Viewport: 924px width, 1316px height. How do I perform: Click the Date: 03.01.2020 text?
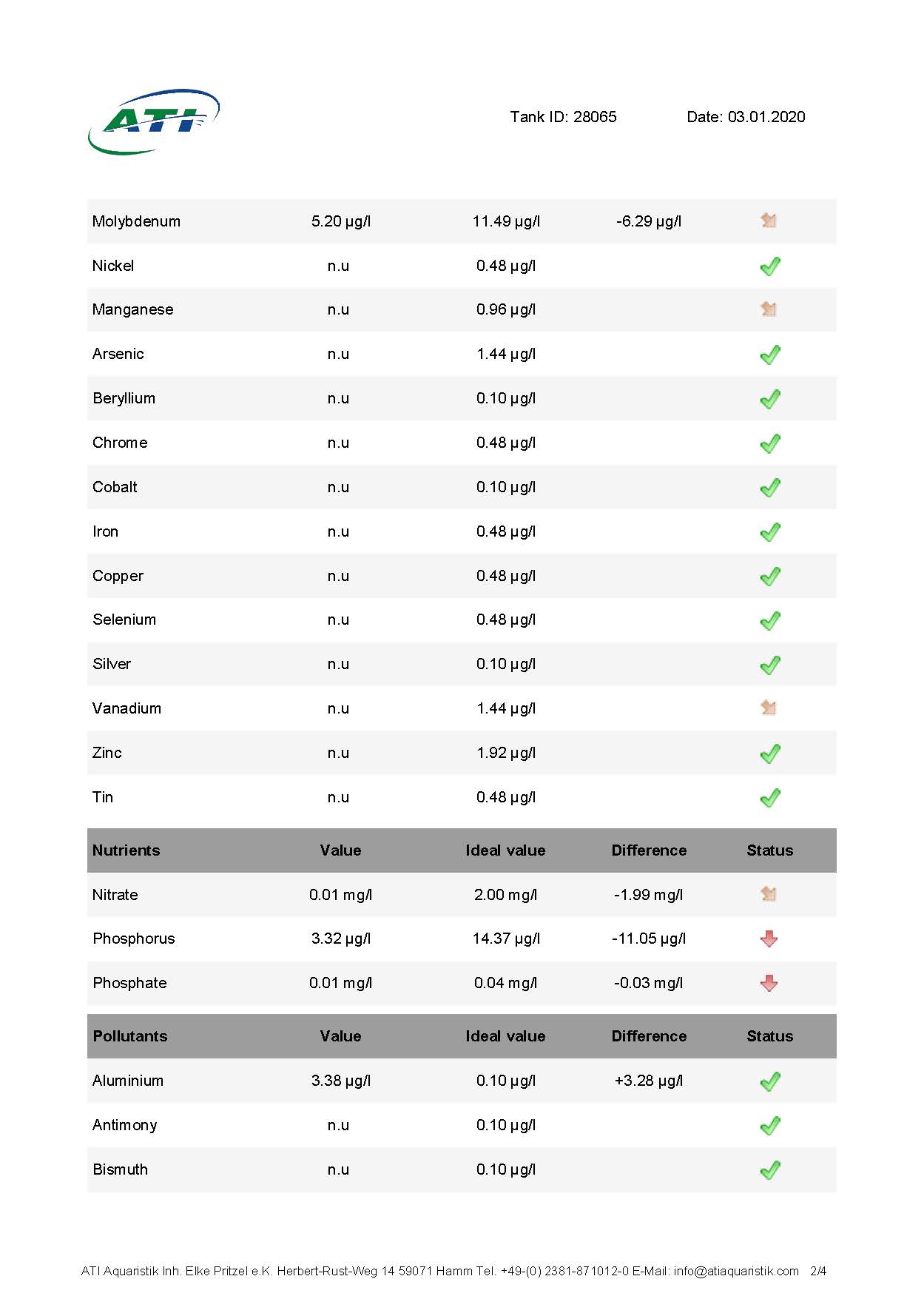click(x=746, y=117)
